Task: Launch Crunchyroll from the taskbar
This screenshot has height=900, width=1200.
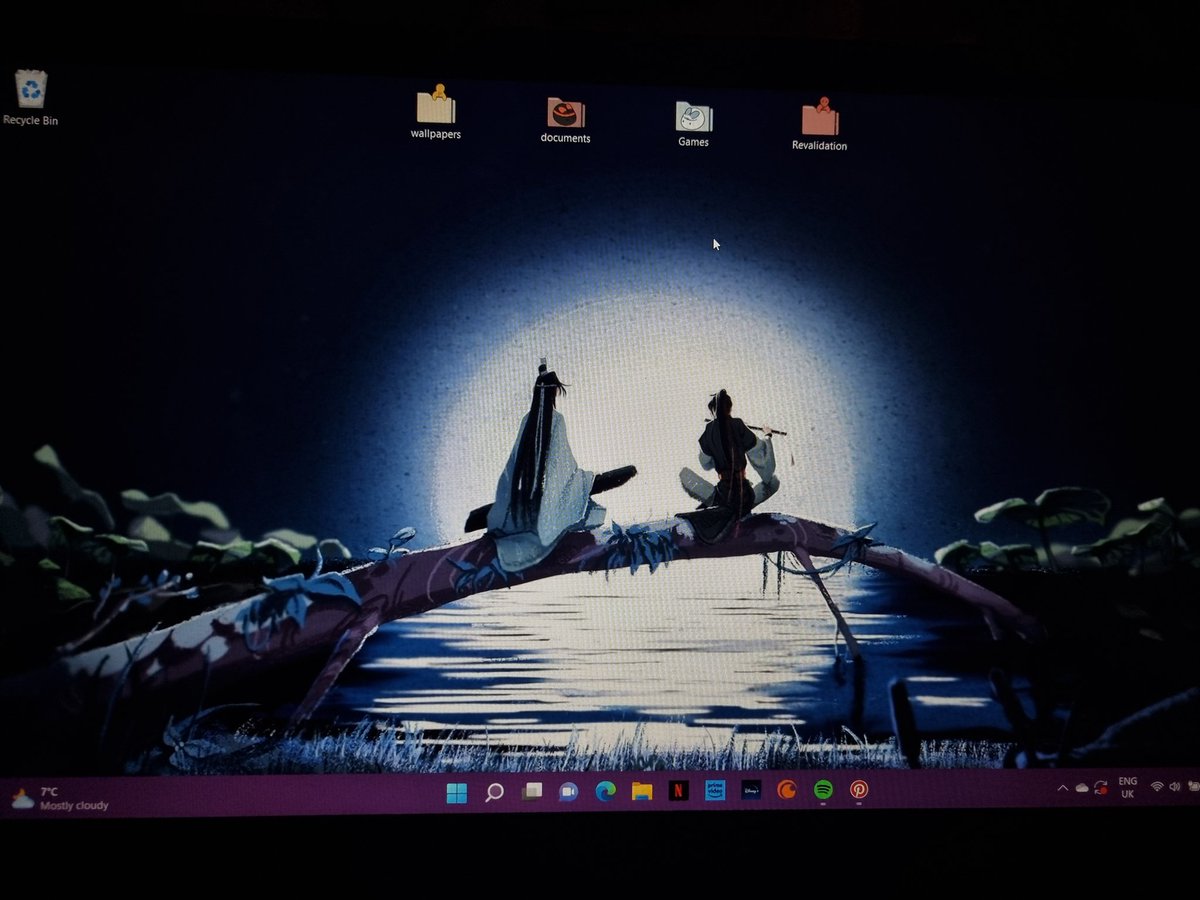Action: coord(787,790)
